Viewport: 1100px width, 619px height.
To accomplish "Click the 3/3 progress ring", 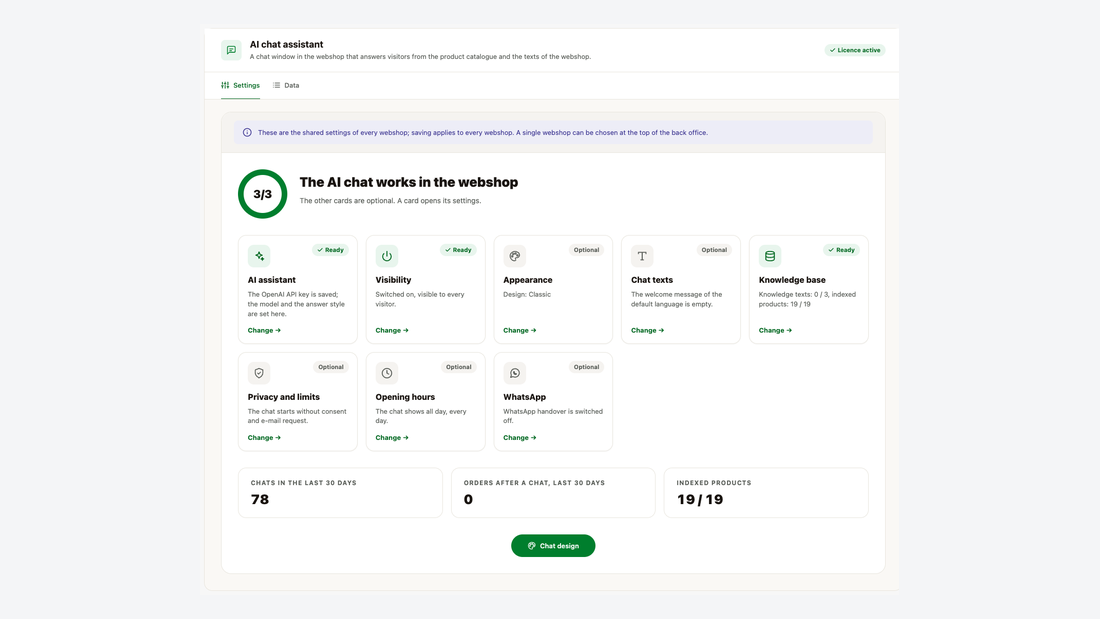I will [x=262, y=194].
